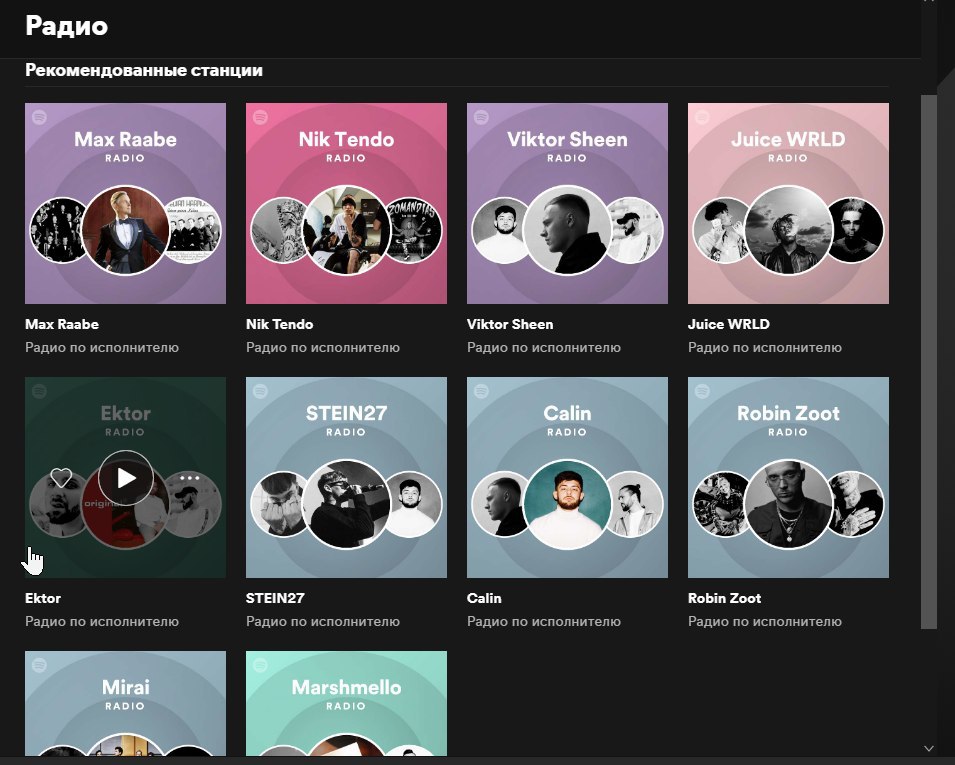
Task: Play the Ektor radio station
Action: click(126, 478)
